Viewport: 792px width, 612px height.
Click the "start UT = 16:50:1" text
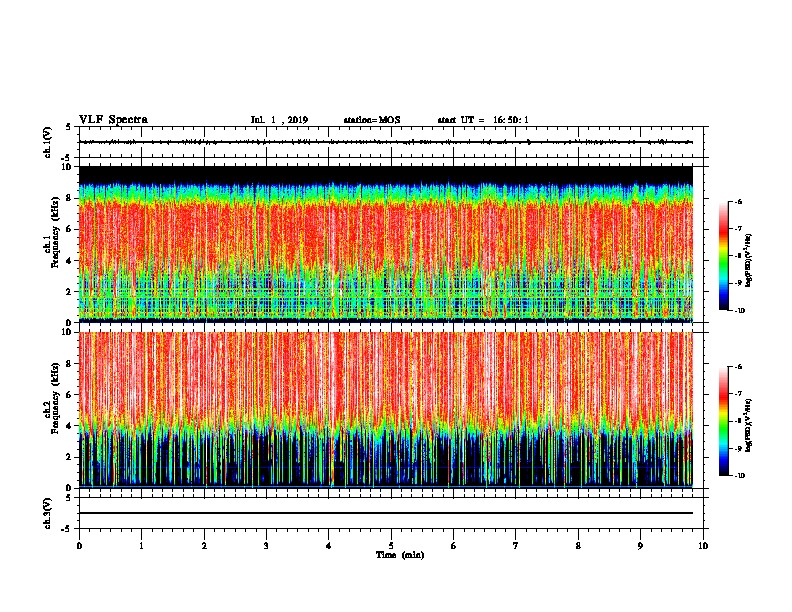[483, 120]
